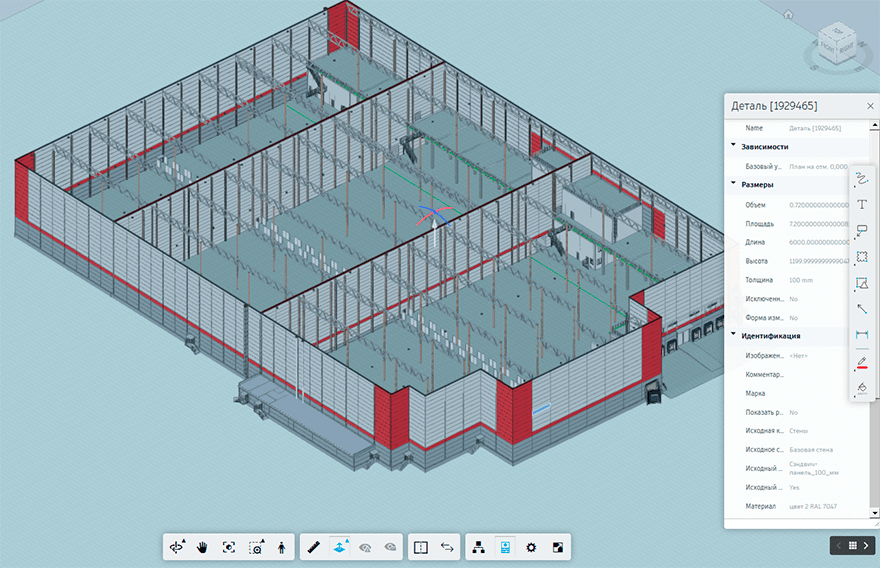880x568 pixels.
Task: Select the Text markup tool
Action: [x=862, y=205]
